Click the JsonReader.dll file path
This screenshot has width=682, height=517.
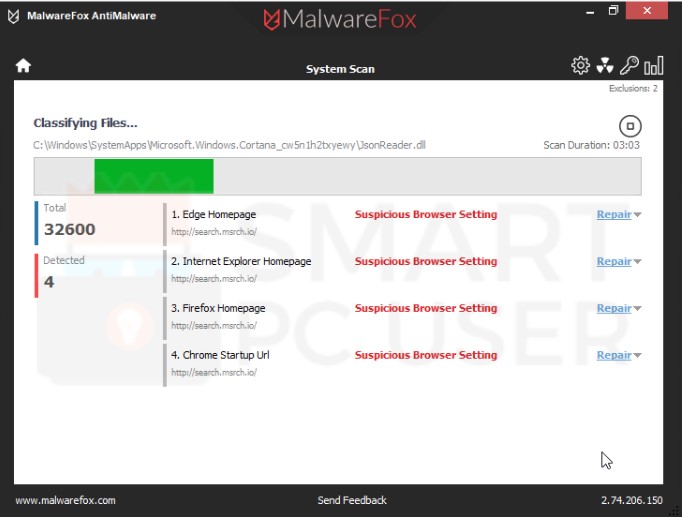(x=229, y=145)
